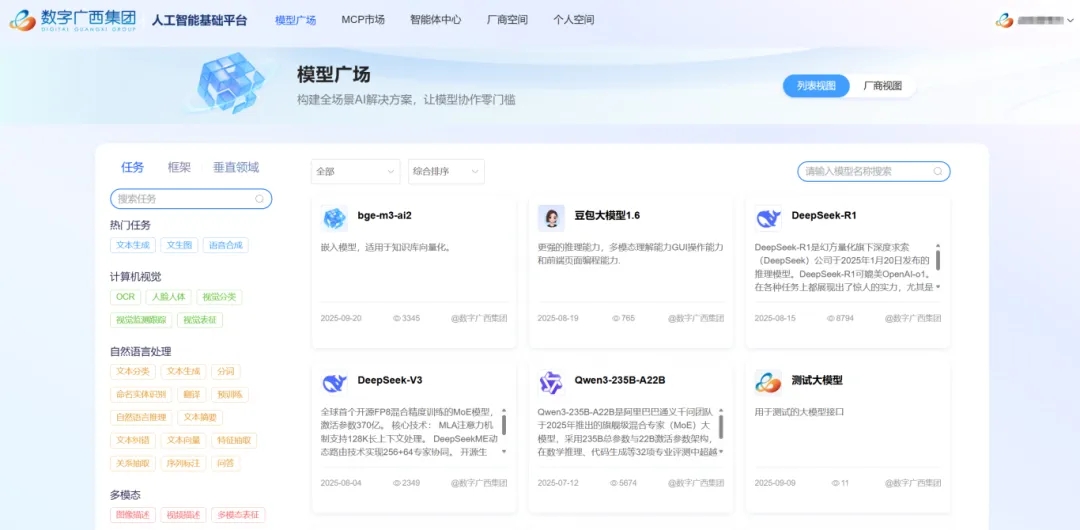Toggle the 文本生成 hot task tag filter

133,245
